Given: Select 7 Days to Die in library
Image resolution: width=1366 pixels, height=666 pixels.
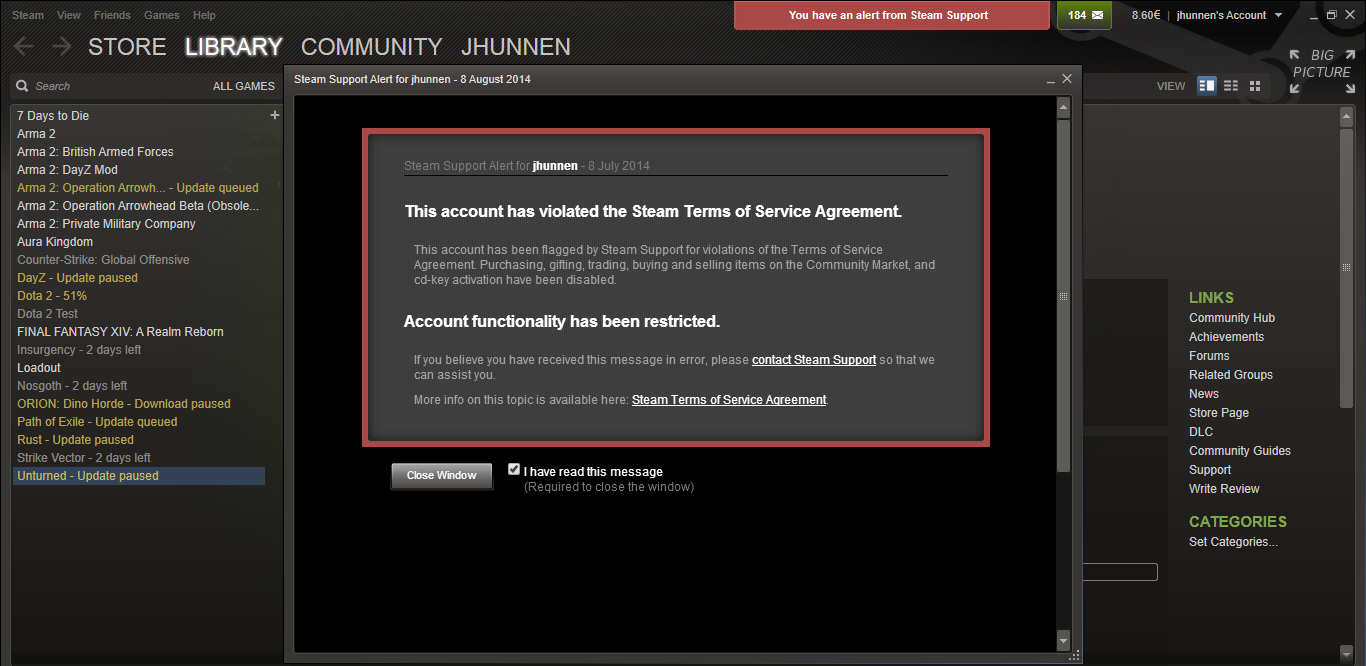Looking at the screenshot, I should 138,116.
